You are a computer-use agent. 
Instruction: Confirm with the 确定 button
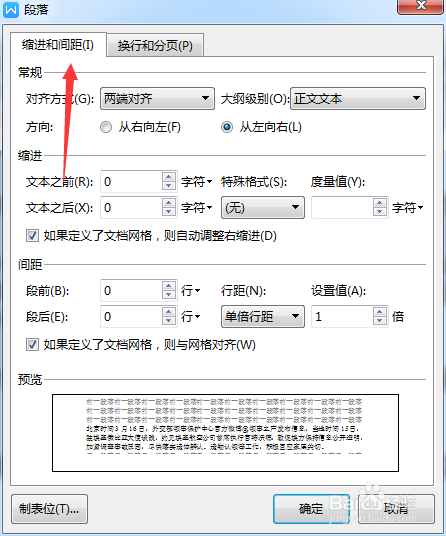[x=311, y=509]
